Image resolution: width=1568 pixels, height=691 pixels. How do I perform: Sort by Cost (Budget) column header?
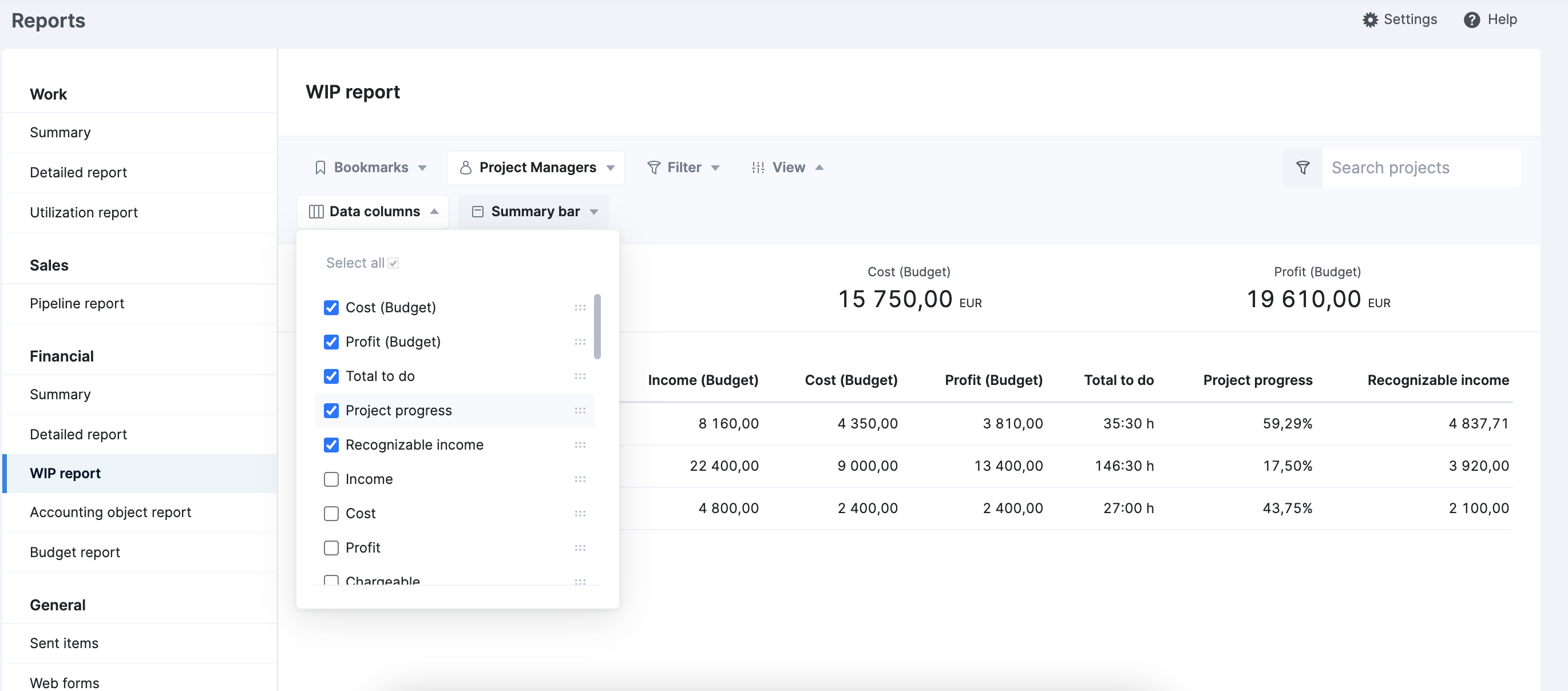click(x=851, y=380)
